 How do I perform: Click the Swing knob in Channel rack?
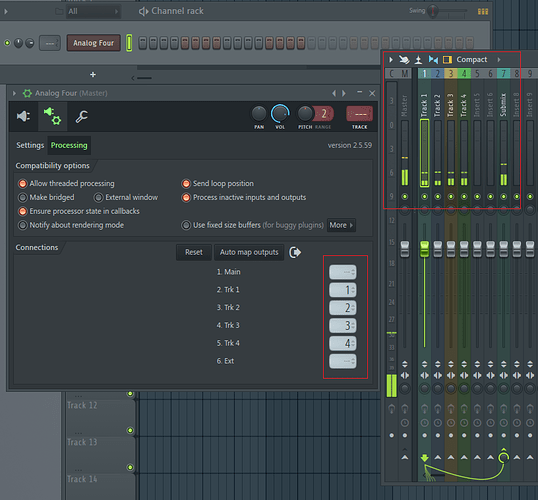pos(433,11)
